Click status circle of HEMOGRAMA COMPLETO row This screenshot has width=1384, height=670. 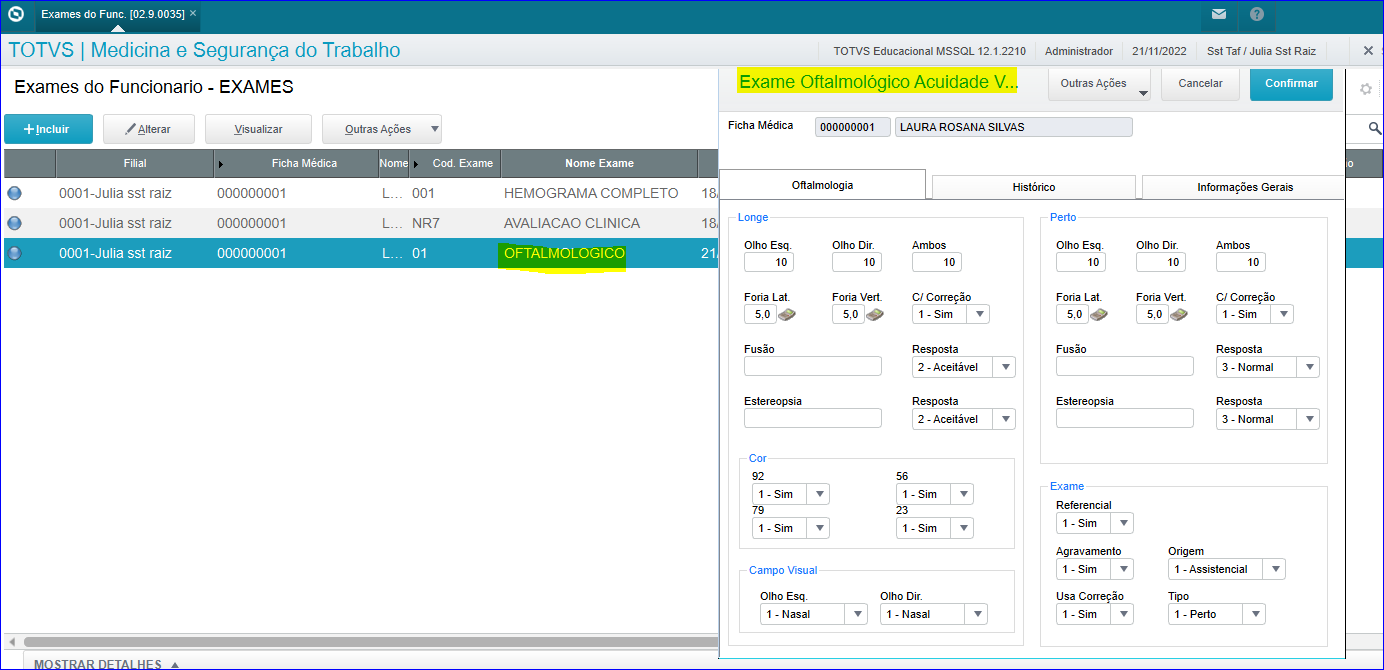click(x=14, y=193)
